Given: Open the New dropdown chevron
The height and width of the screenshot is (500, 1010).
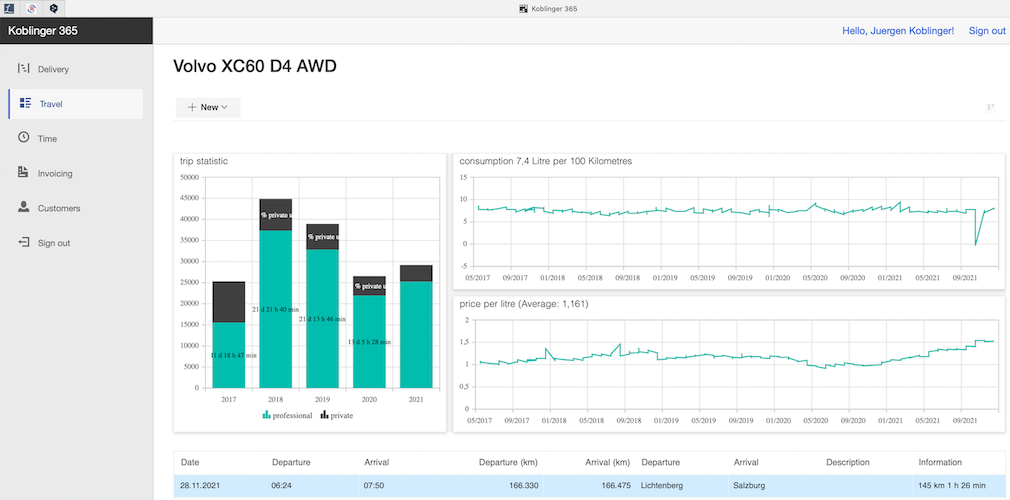Looking at the screenshot, I should click(225, 108).
